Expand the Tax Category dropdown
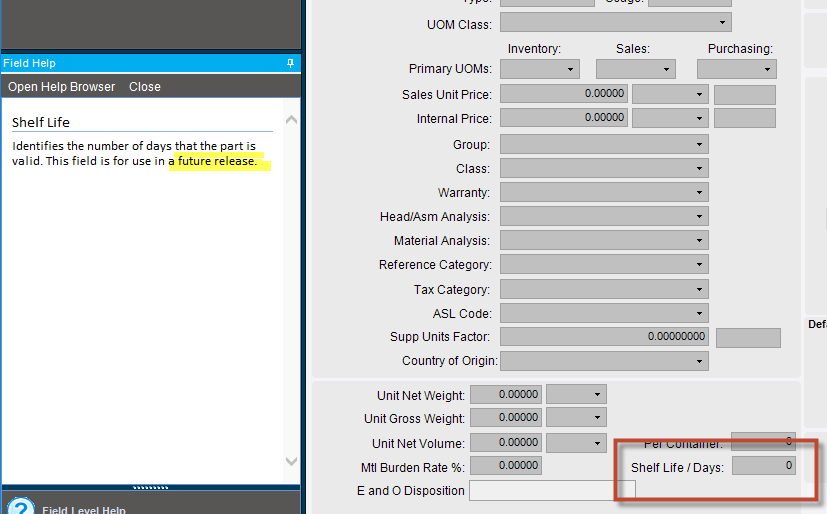 [699, 289]
